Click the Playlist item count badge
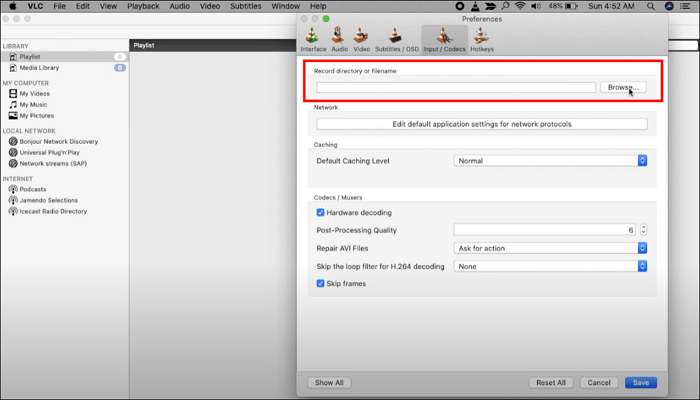Viewport: 700px width, 400px height. pos(120,57)
